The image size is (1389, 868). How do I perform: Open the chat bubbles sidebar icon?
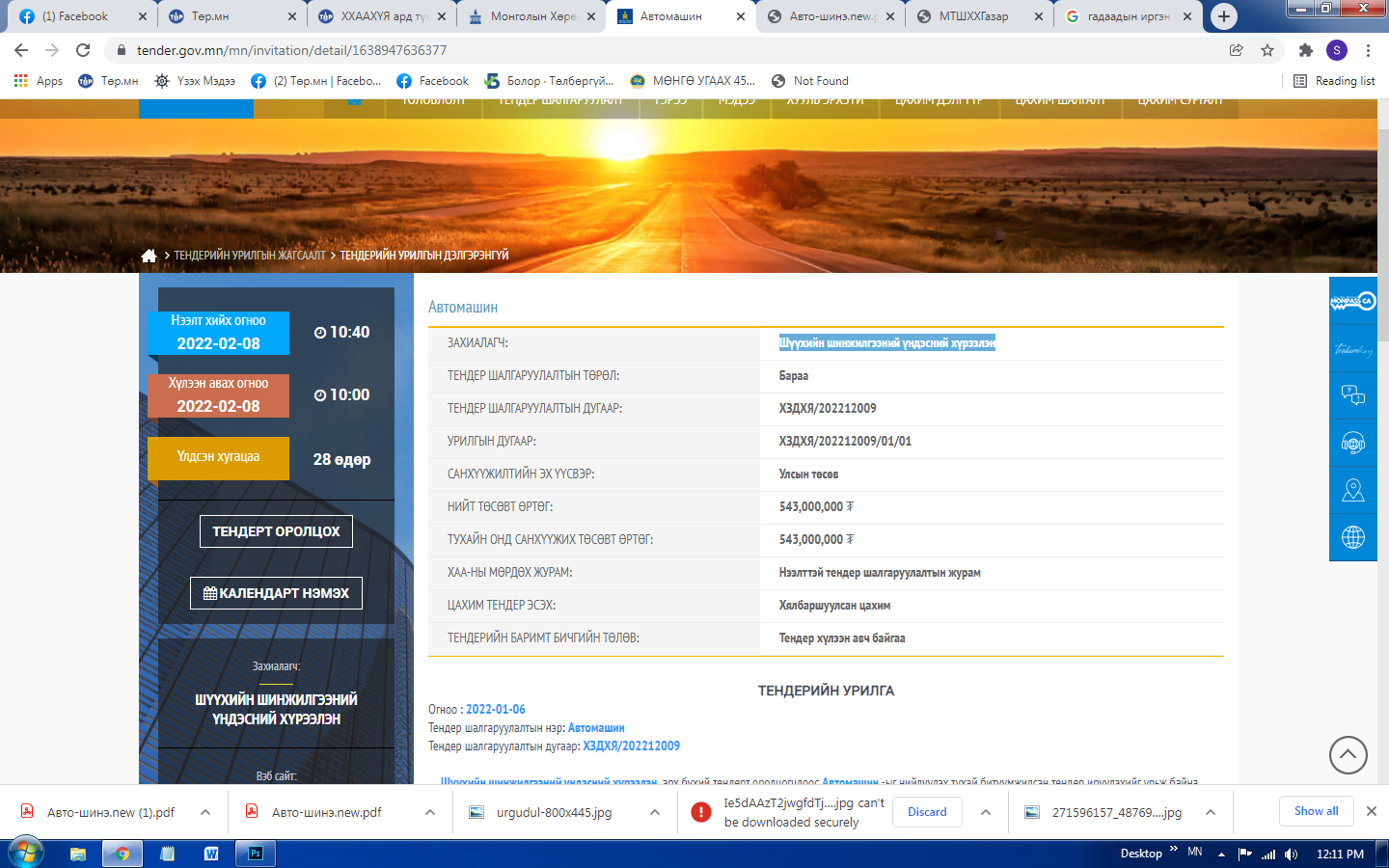tap(1352, 394)
